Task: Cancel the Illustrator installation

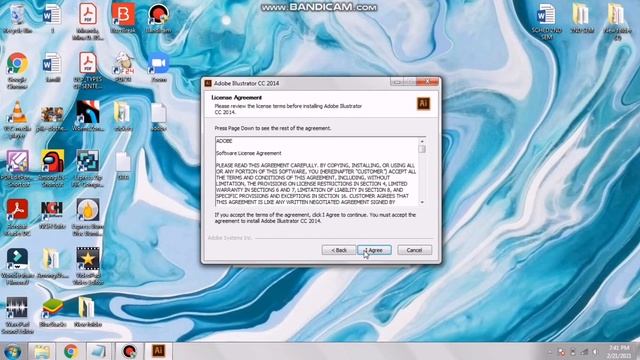Action: pyautogui.click(x=414, y=250)
